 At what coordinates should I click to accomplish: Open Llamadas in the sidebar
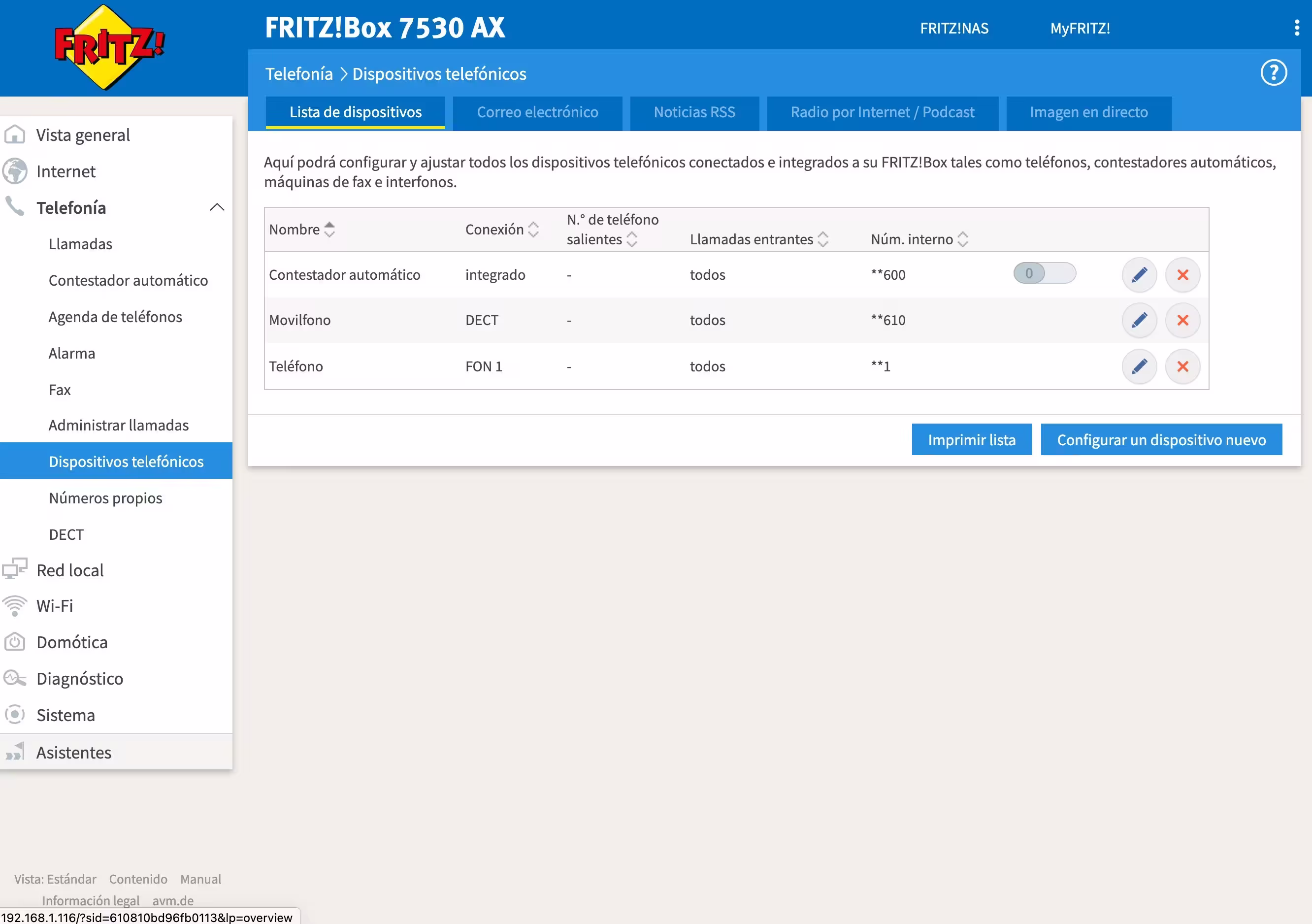[x=81, y=244]
